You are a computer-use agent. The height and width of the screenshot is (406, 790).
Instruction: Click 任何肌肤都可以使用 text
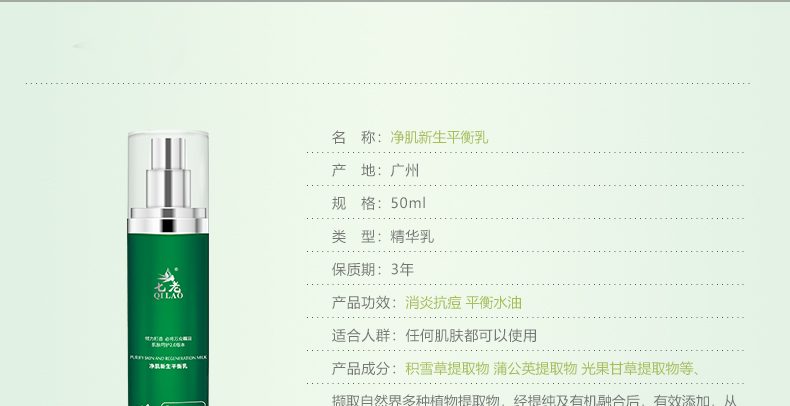pos(471,335)
